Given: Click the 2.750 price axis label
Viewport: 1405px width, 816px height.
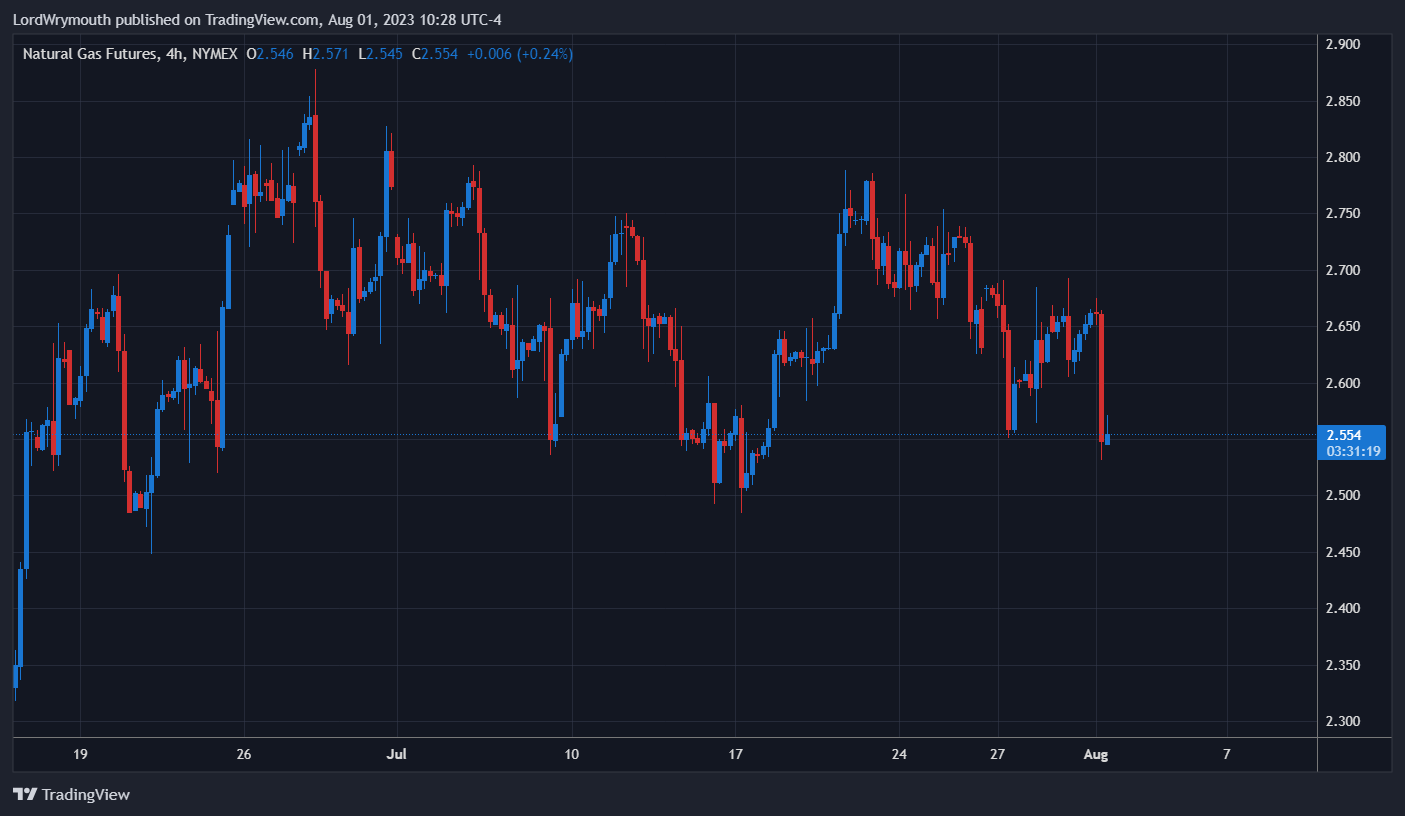Looking at the screenshot, I should 1343,214.
